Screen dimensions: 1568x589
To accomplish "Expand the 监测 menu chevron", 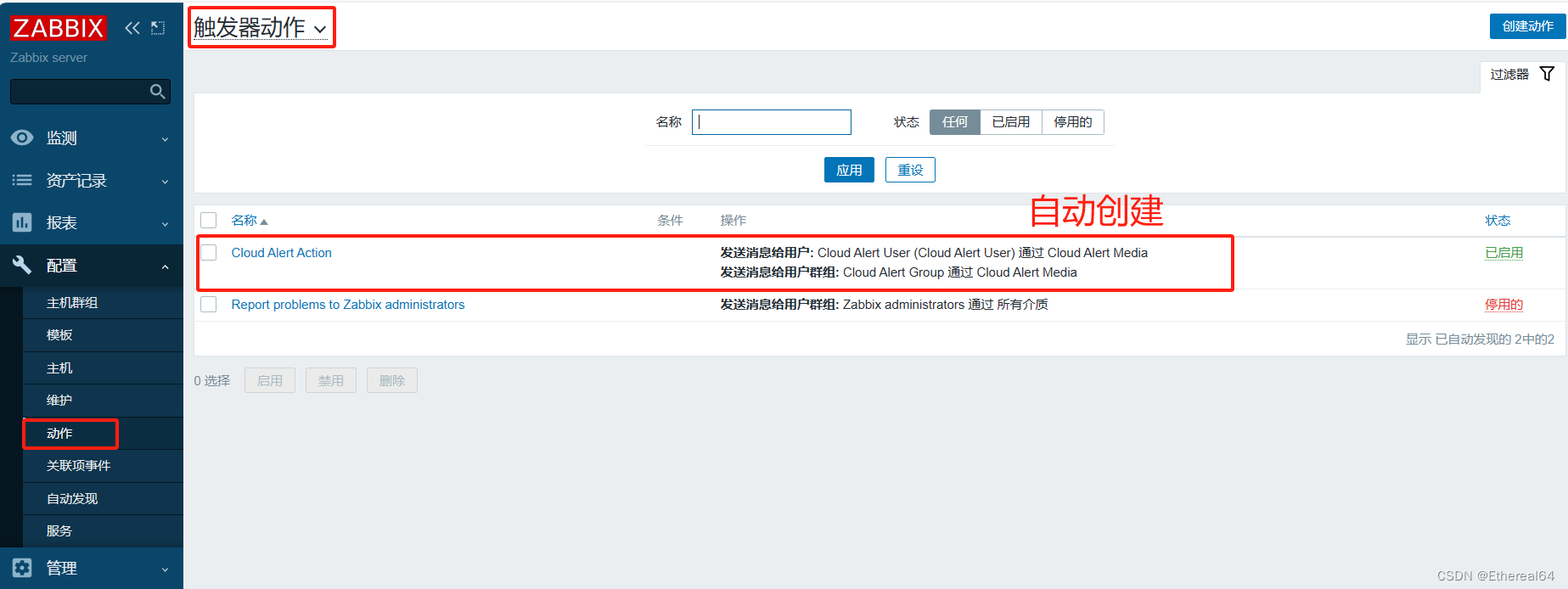I will (x=165, y=139).
